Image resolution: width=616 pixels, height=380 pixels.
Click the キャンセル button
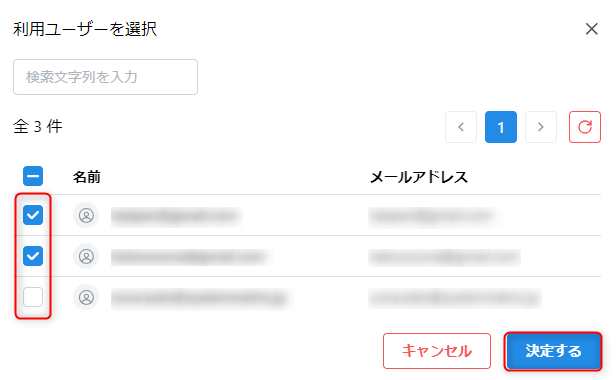pos(437,351)
